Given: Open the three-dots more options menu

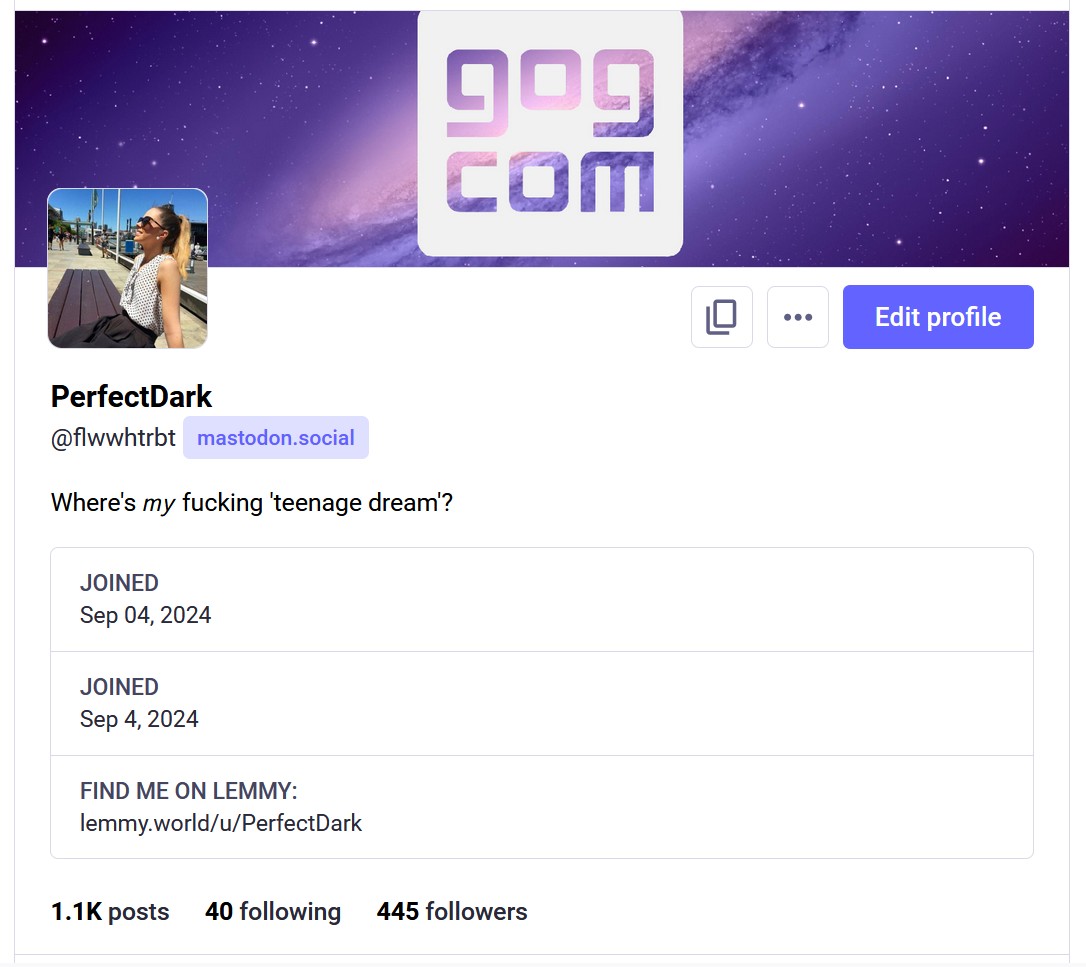Looking at the screenshot, I should 798,317.
